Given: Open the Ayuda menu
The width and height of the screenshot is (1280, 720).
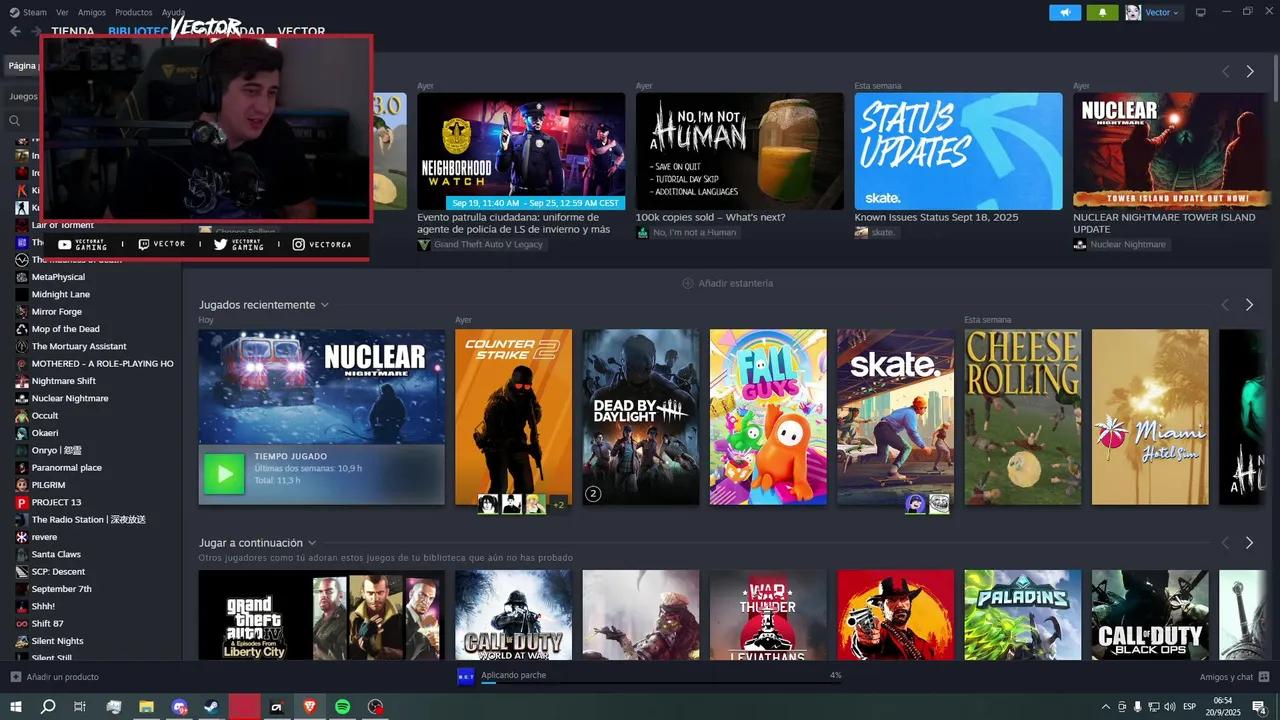Looking at the screenshot, I should (x=173, y=12).
